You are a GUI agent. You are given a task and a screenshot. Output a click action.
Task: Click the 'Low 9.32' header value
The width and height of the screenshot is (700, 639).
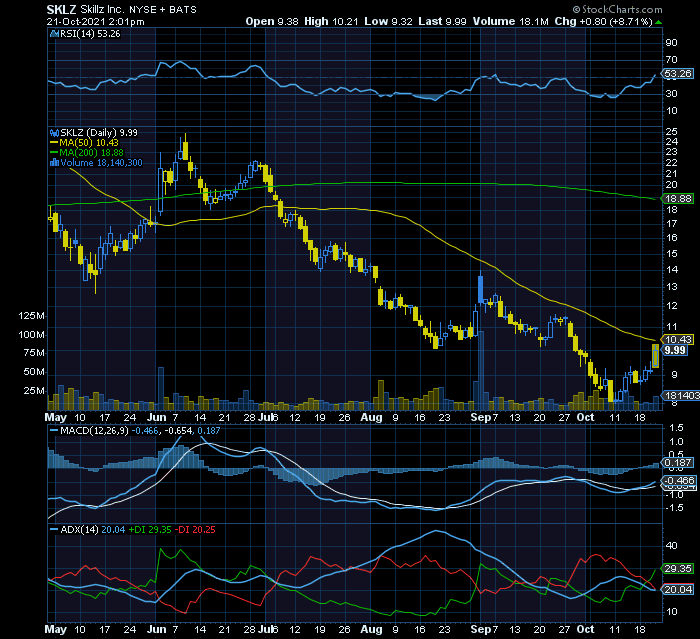coord(388,21)
